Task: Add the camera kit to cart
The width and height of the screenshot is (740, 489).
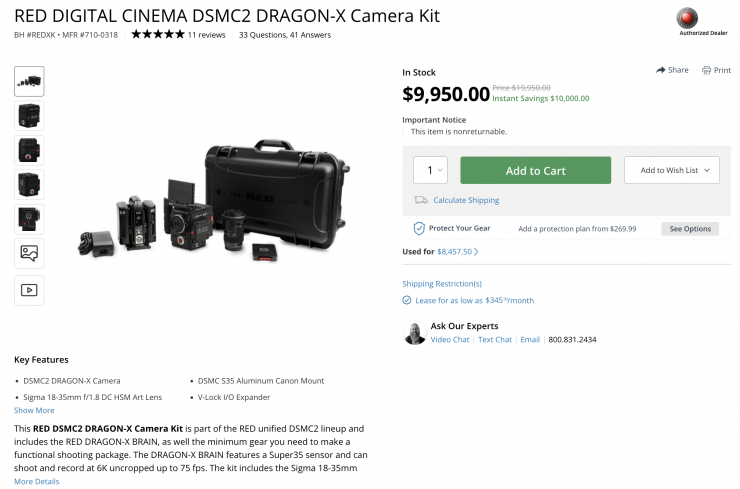Action: coord(536,170)
